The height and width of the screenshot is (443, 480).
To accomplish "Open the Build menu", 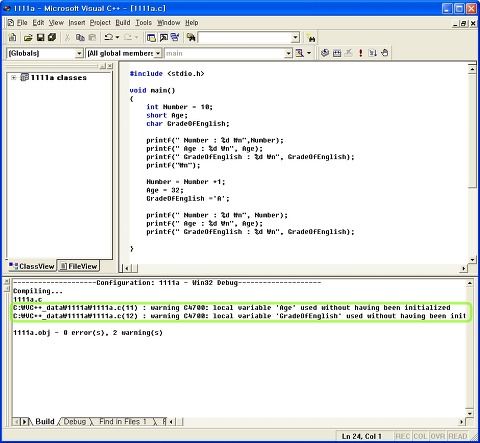I will (x=123, y=23).
